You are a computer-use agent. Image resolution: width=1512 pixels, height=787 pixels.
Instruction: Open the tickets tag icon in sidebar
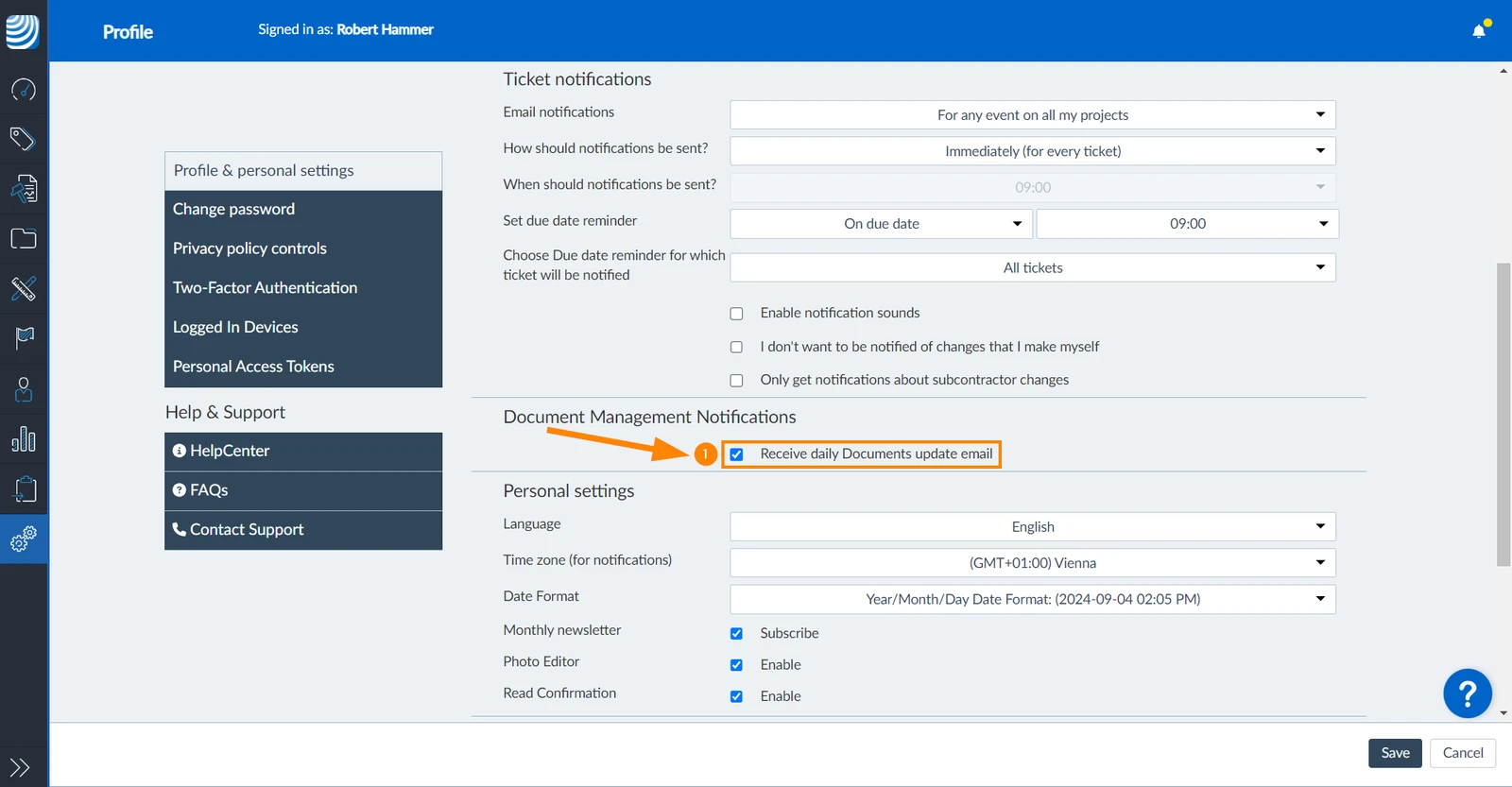click(x=24, y=139)
